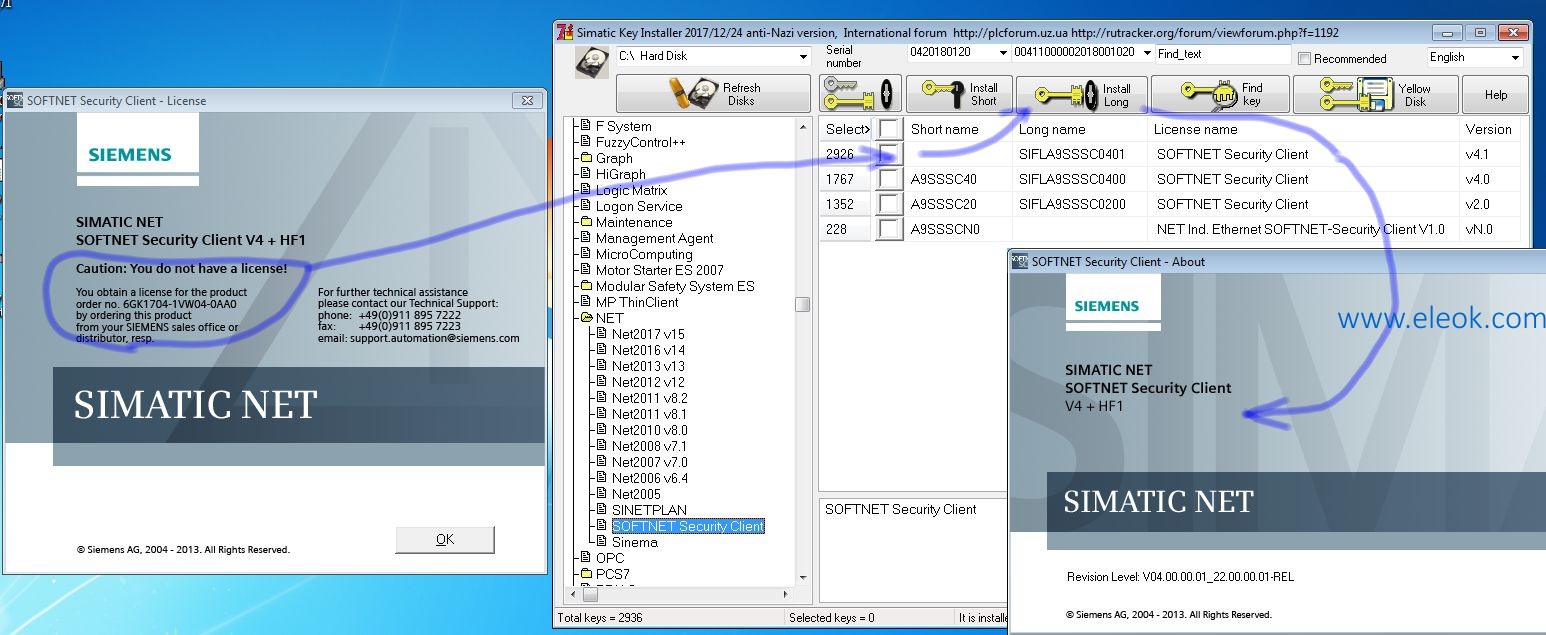Click tree panel vertical scrollbar thumb
Viewport: 1546px width, 635px height.
pos(803,305)
